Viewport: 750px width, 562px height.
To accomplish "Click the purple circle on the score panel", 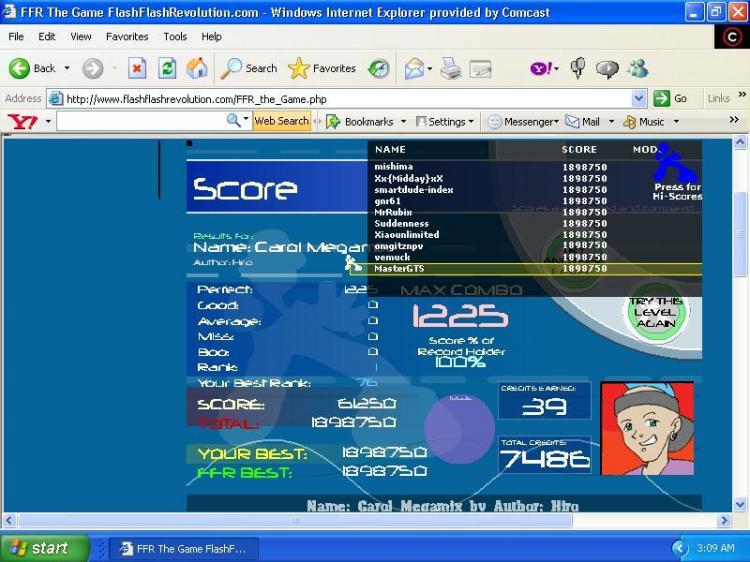I will click(459, 428).
